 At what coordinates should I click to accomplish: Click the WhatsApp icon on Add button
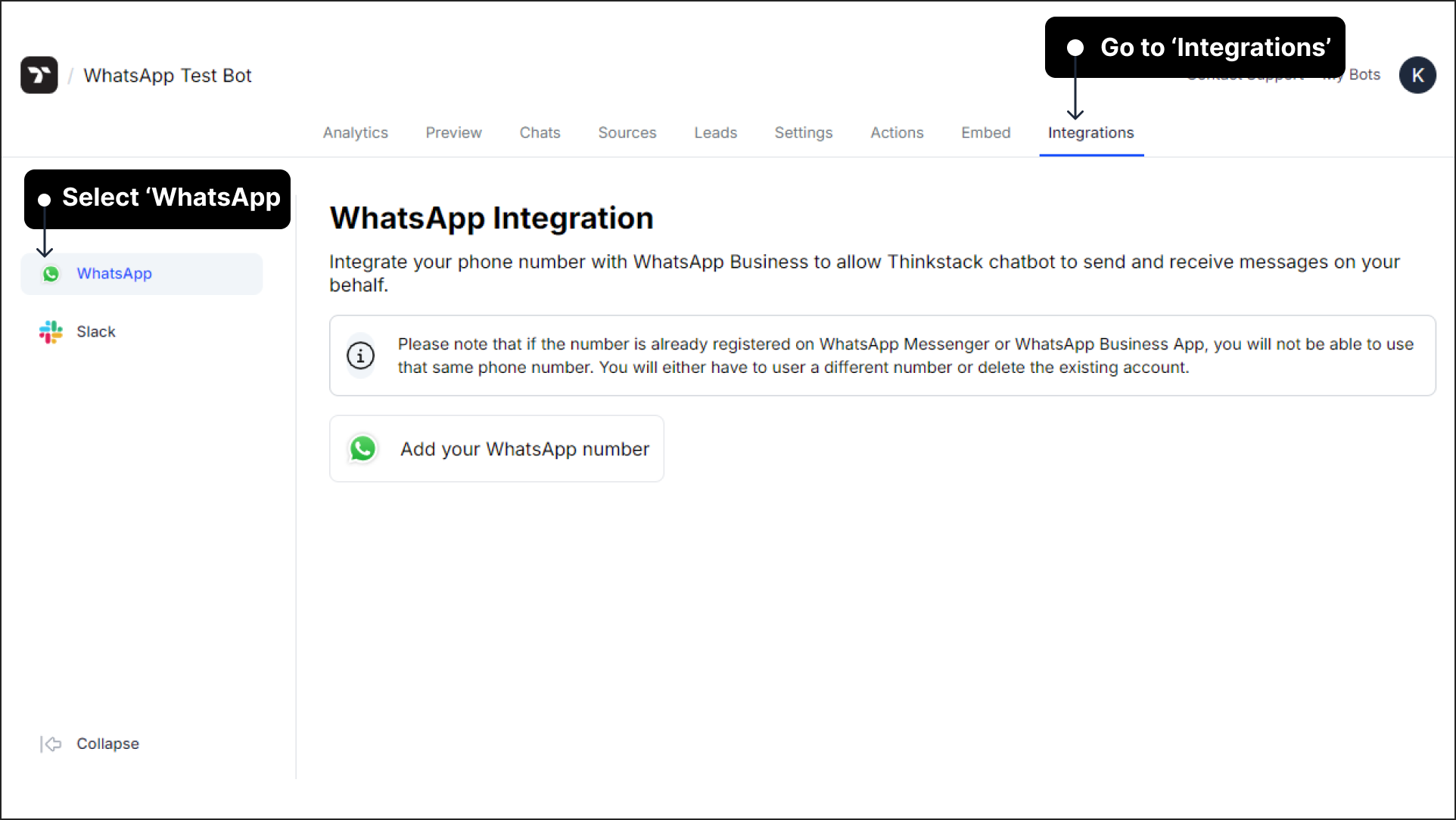coord(364,448)
